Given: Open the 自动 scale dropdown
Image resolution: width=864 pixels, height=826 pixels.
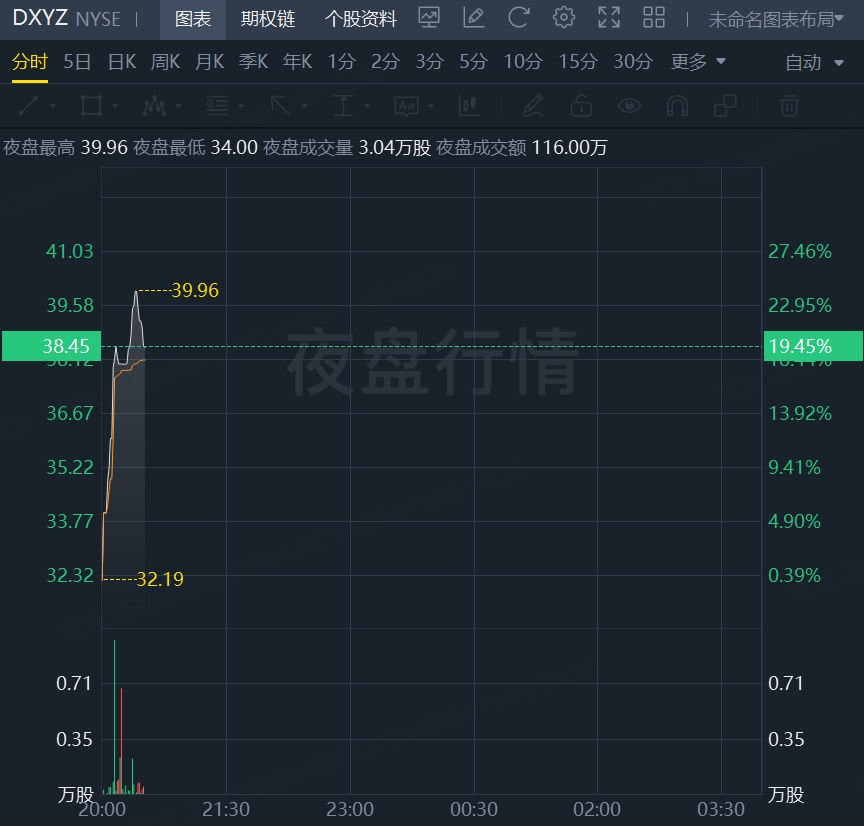Looking at the screenshot, I should 814,62.
